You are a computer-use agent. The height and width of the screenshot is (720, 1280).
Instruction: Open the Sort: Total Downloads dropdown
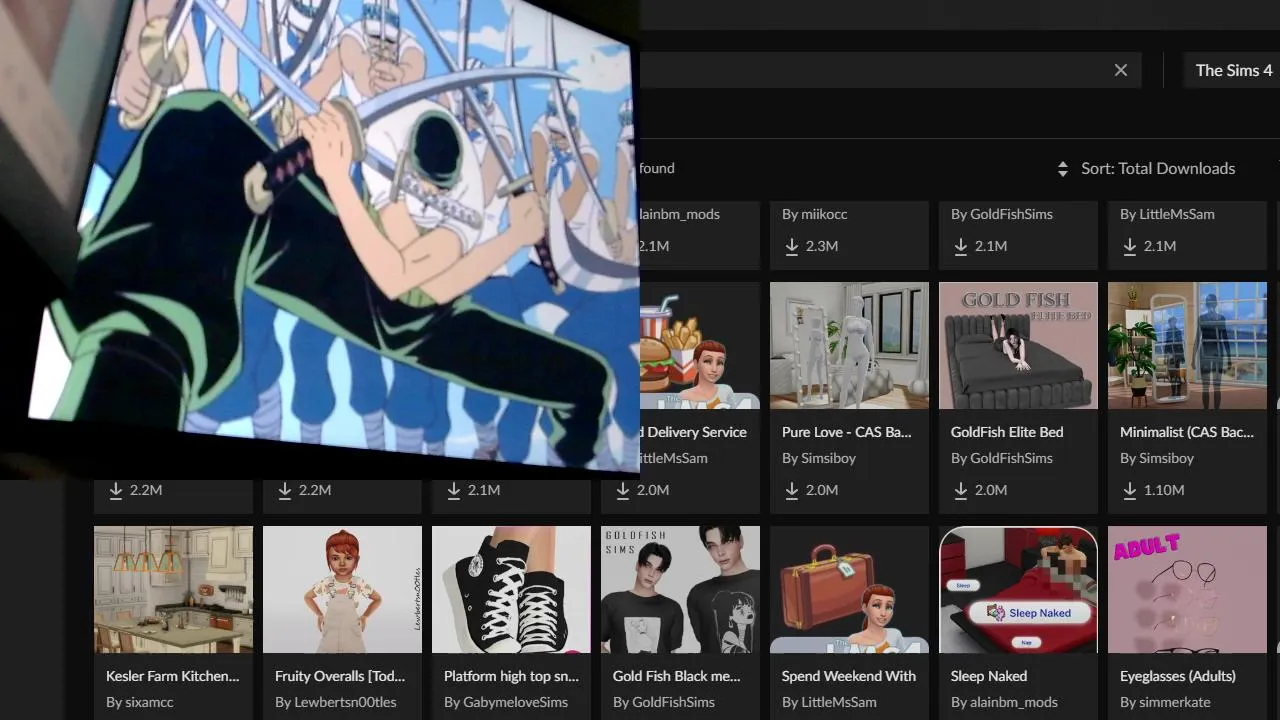coord(1146,169)
